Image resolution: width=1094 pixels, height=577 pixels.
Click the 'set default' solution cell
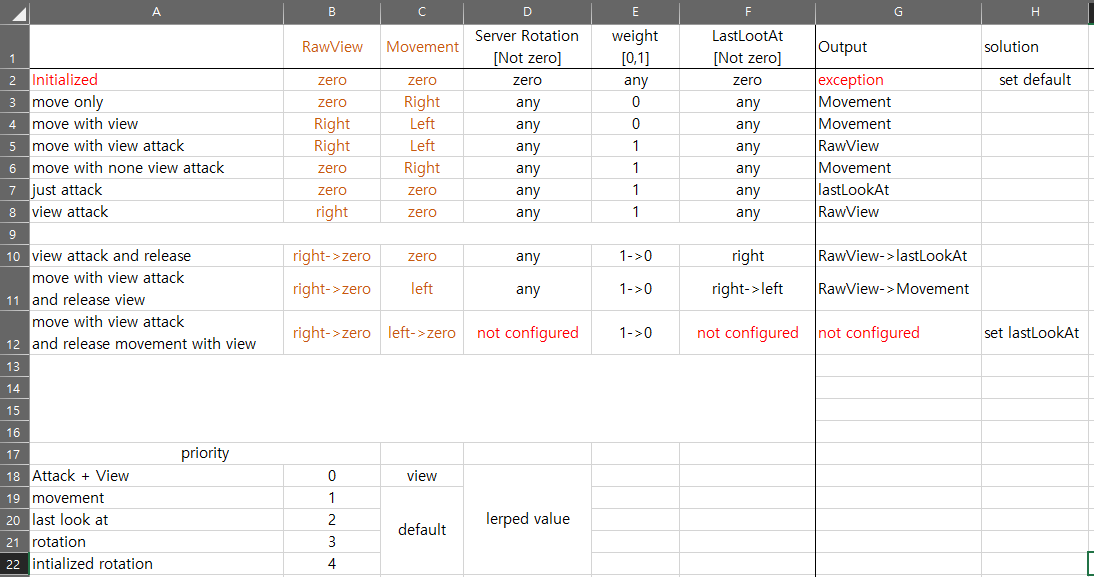[1035, 80]
